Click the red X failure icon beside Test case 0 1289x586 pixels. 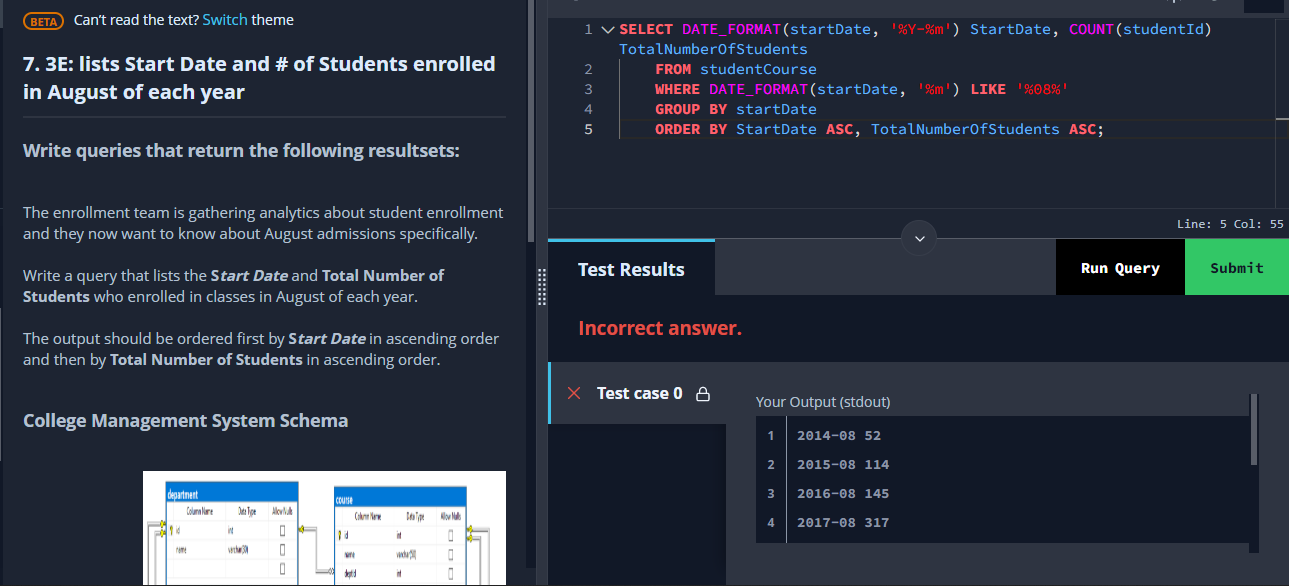573,393
